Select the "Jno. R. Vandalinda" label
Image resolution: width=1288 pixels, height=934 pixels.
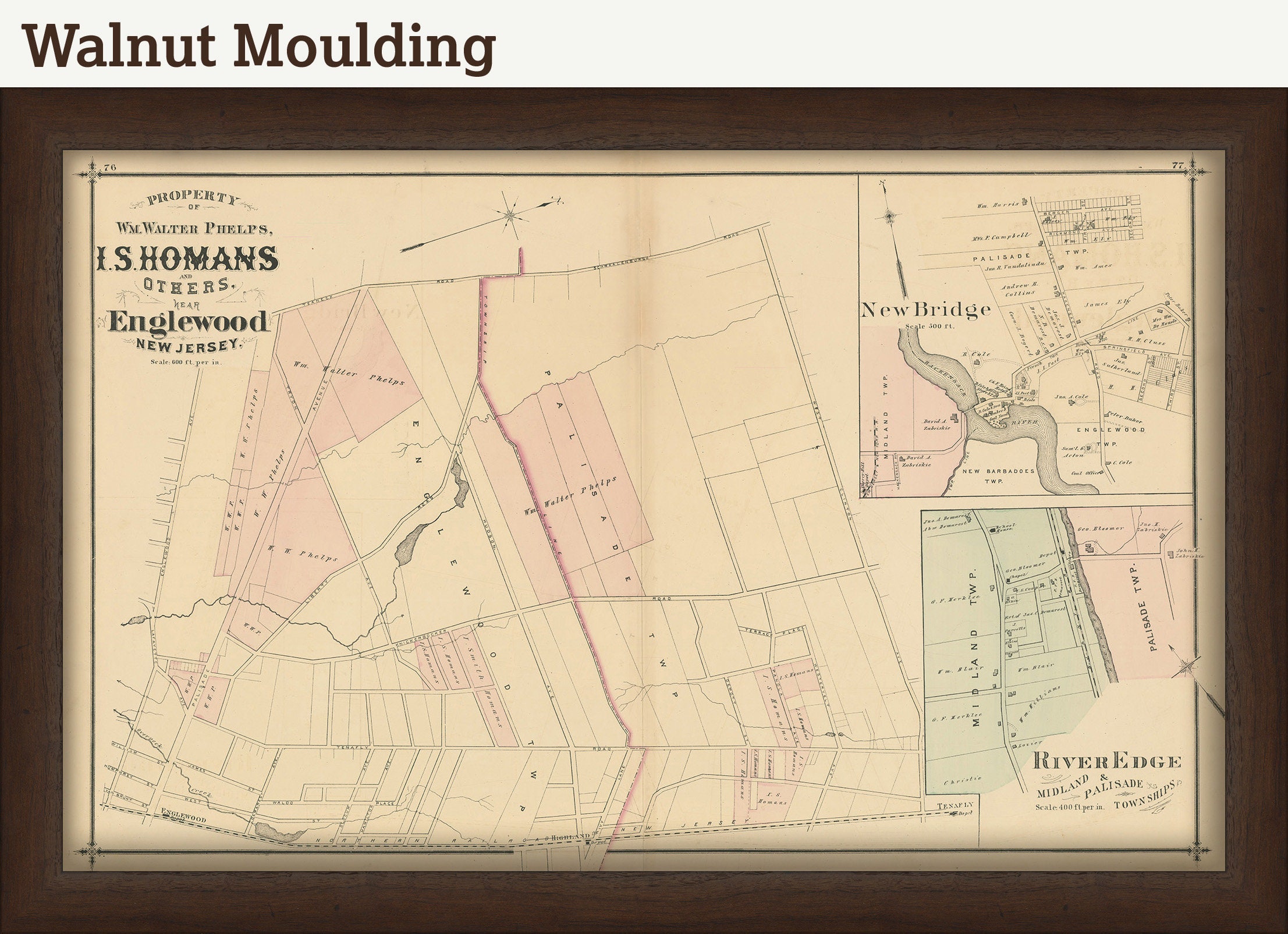[1014, 268]
